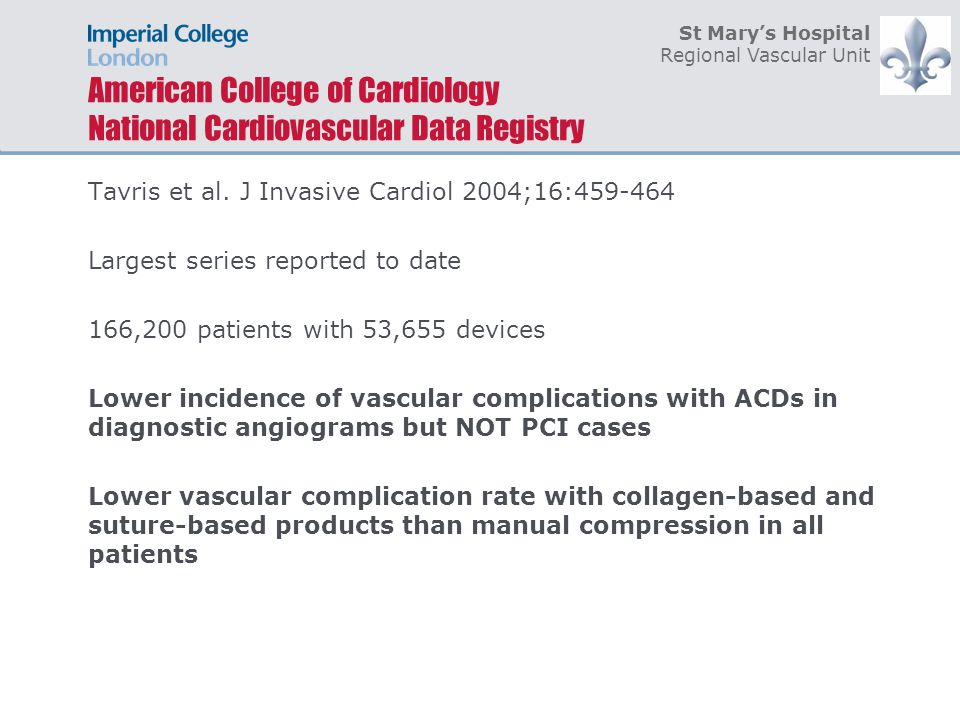Viewport: 960px width, 720px height.
Task: Click the blue divider line below header
Action: (x=480, y=152)
